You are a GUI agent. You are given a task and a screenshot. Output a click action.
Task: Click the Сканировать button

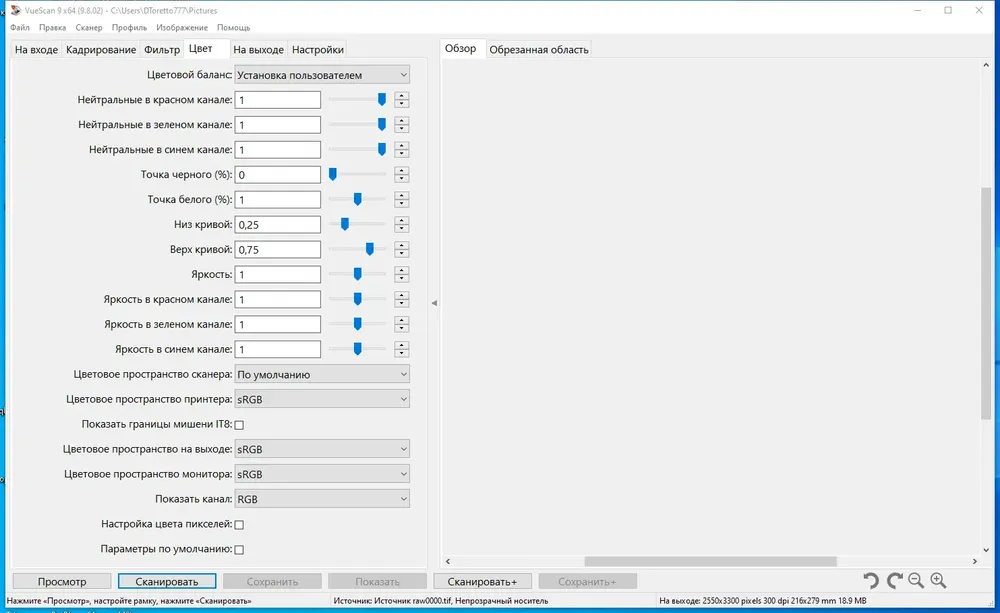pyautogui.click(x=166, y=581)
